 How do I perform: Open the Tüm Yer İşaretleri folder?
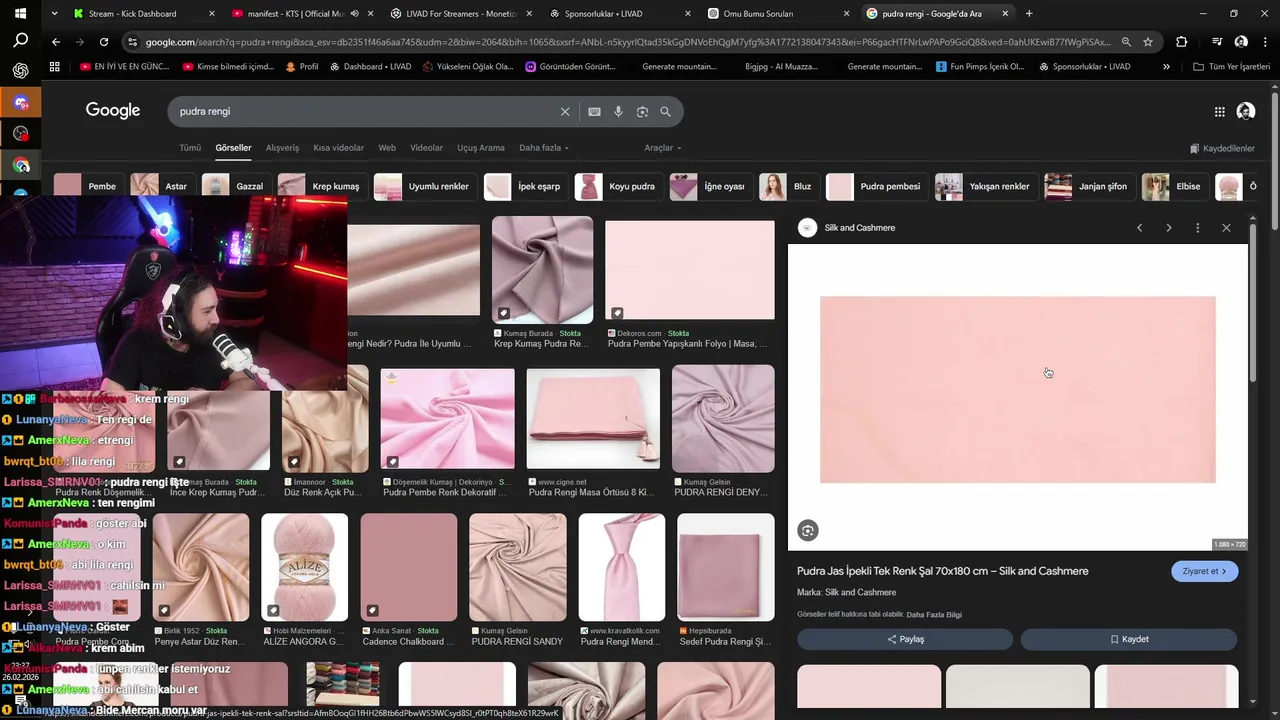[x=1232, y=67]
